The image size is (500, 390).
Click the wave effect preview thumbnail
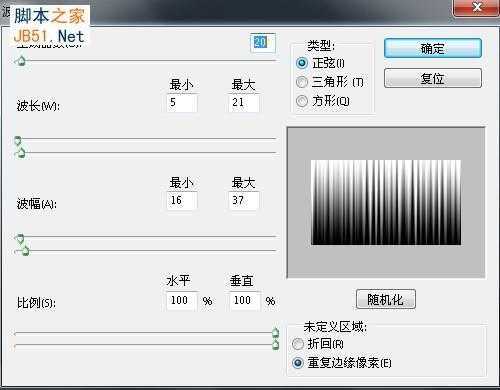click(386, 203)
